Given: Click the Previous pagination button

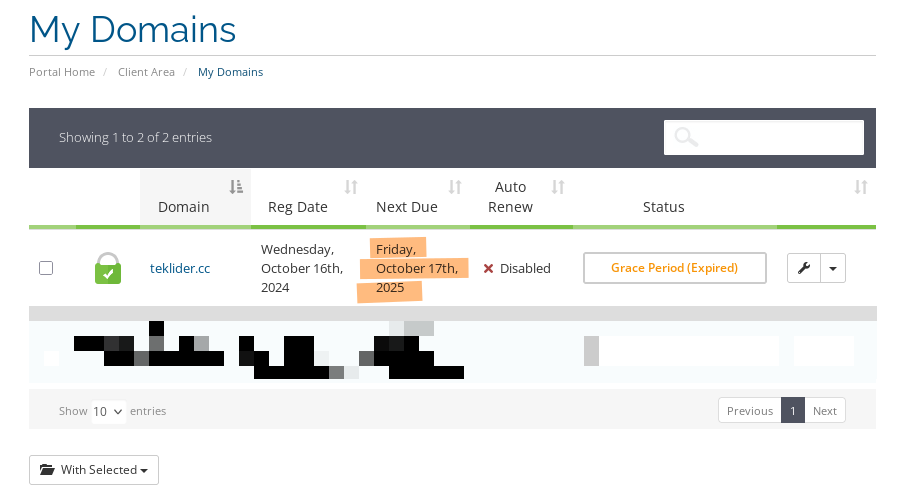Looking at the screenshot, I should tap(750, 411).
